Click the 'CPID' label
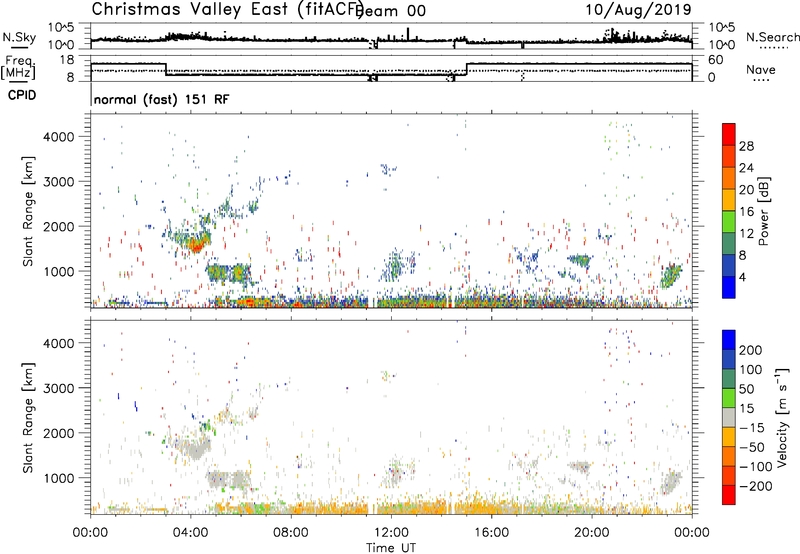The image size is (800, 554). (22, 95)
